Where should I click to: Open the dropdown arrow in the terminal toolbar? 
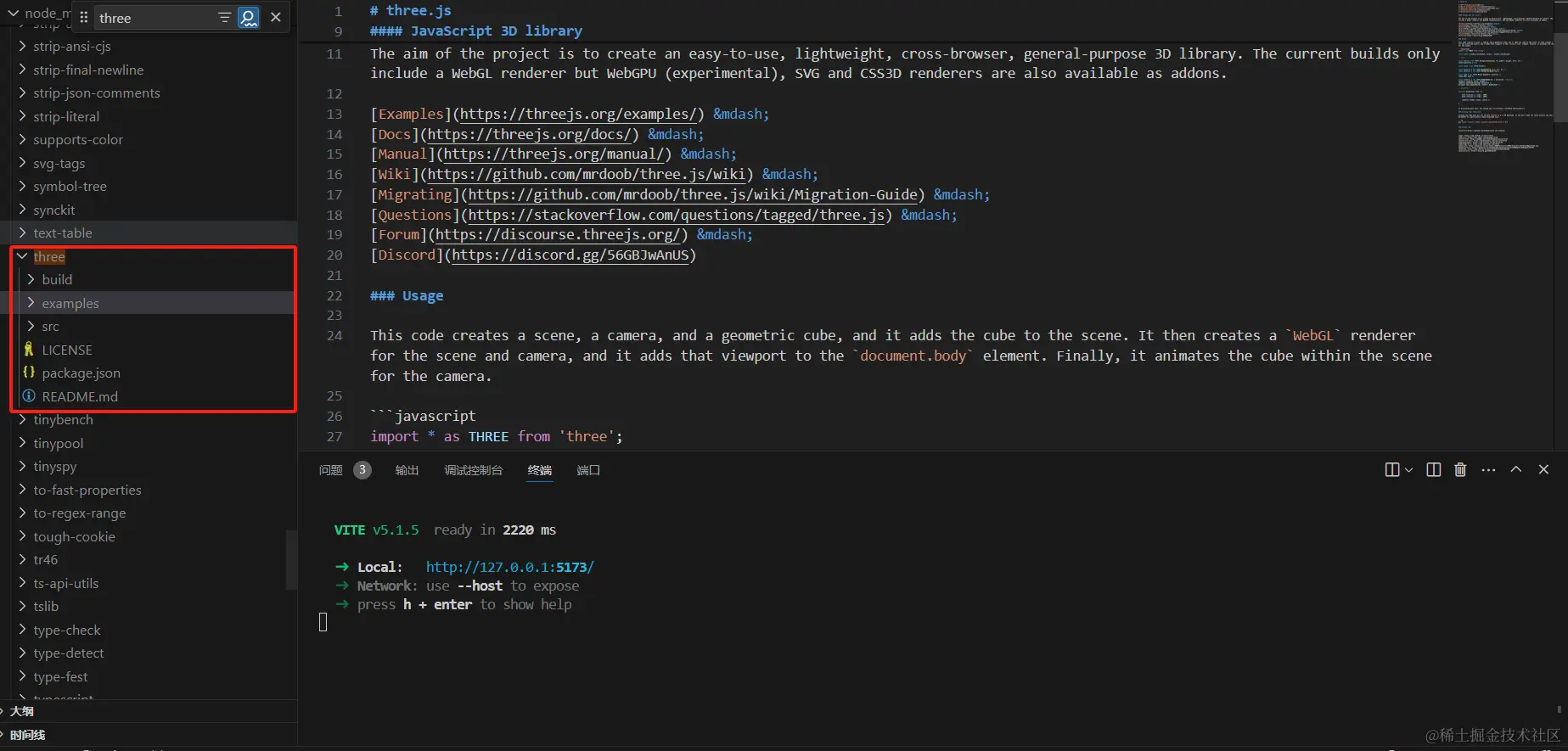1409,469
